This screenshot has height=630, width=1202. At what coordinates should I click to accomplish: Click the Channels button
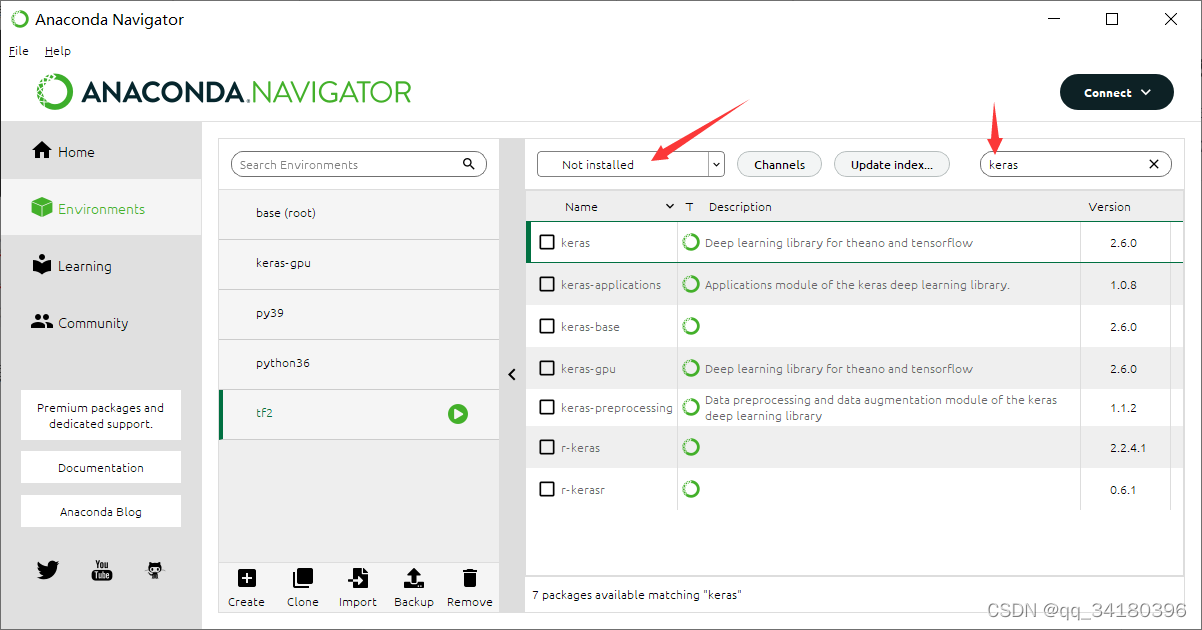[779, 164]
